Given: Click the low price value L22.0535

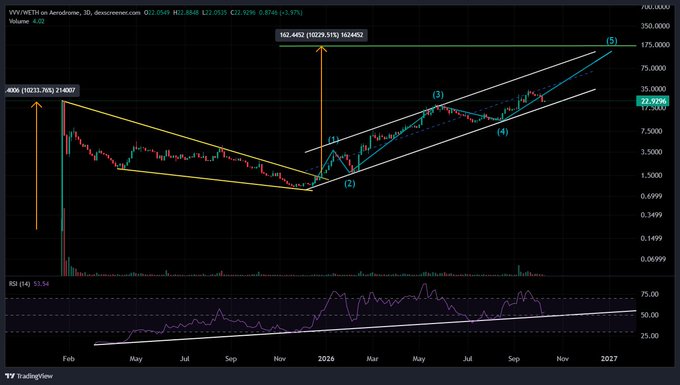Looking at the screenshot, I should point(215,13).
